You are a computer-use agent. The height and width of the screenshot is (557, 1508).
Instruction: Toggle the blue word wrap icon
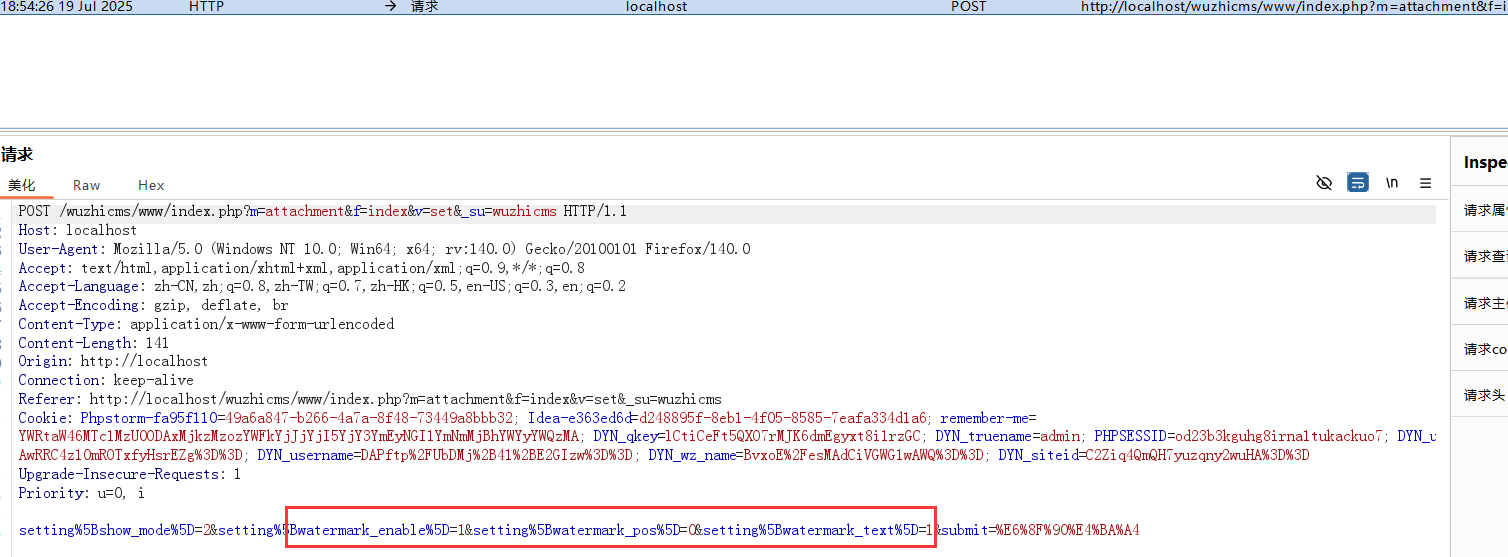tap(1358, 183)
